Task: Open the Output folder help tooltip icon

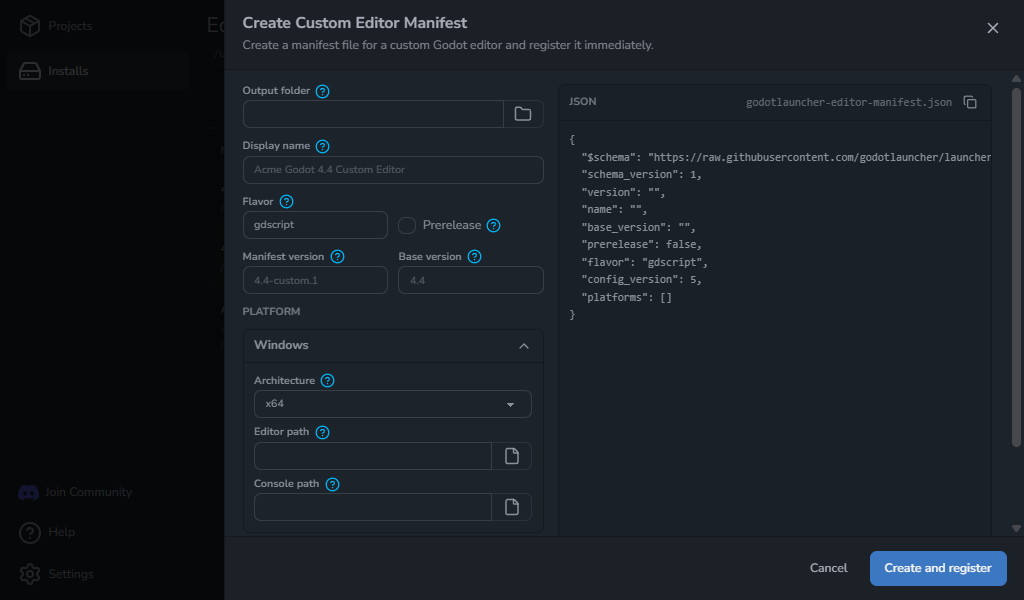Action: 322,91
